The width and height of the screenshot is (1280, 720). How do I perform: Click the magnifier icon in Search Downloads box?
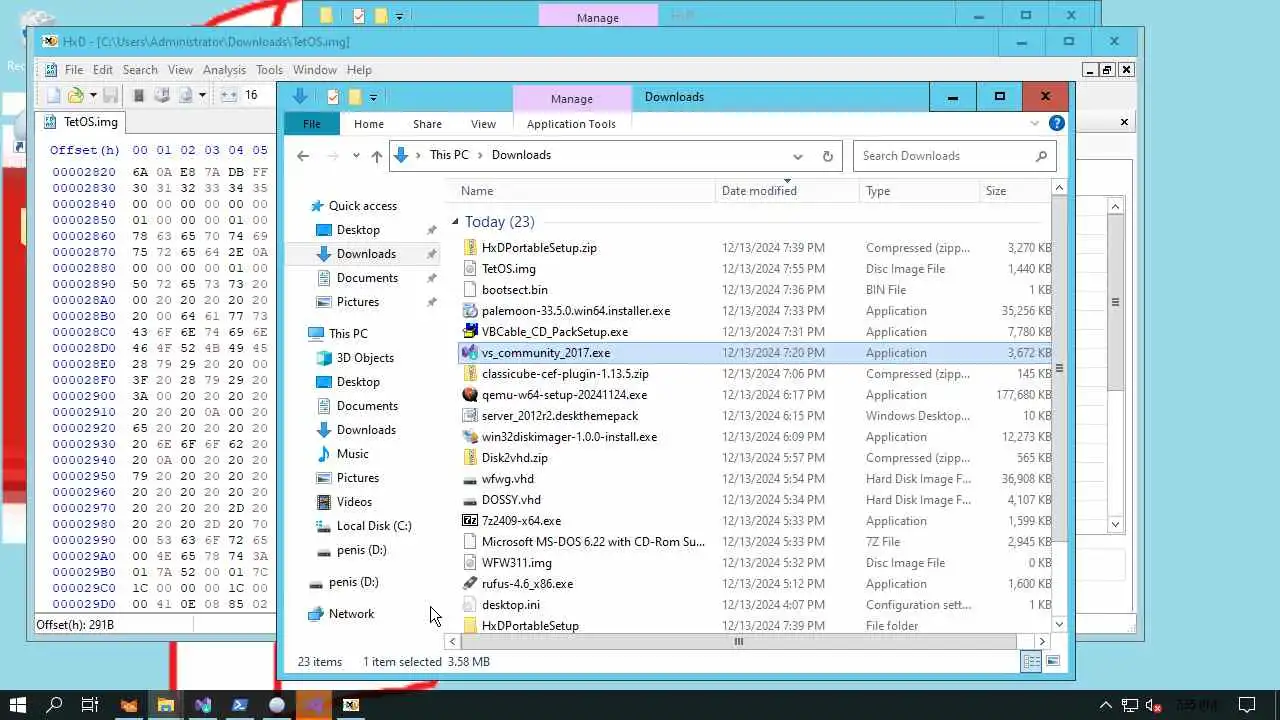(1041, 156)
